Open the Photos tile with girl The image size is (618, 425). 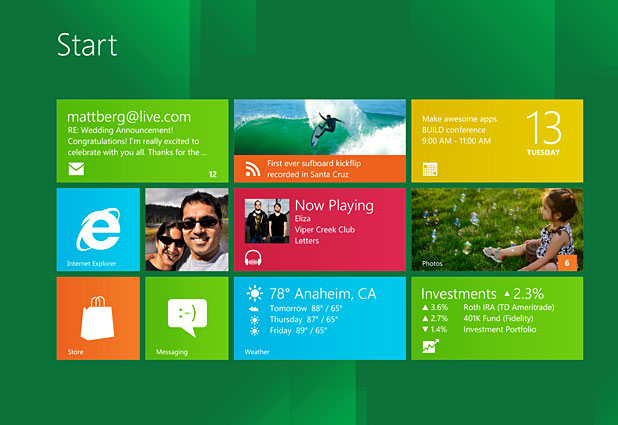pos(496,230)
